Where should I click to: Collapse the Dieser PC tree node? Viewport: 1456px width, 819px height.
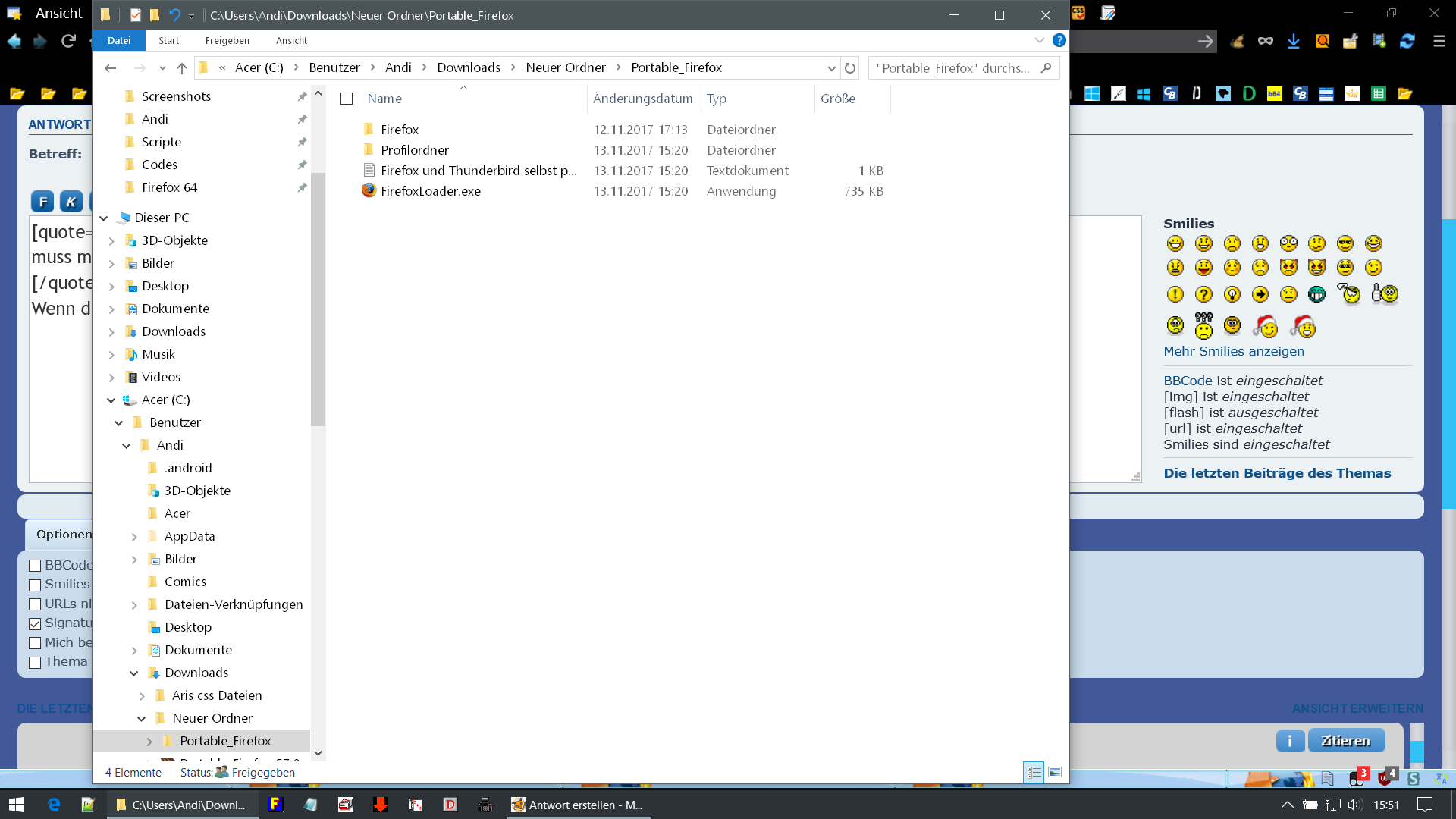(104, 218)
